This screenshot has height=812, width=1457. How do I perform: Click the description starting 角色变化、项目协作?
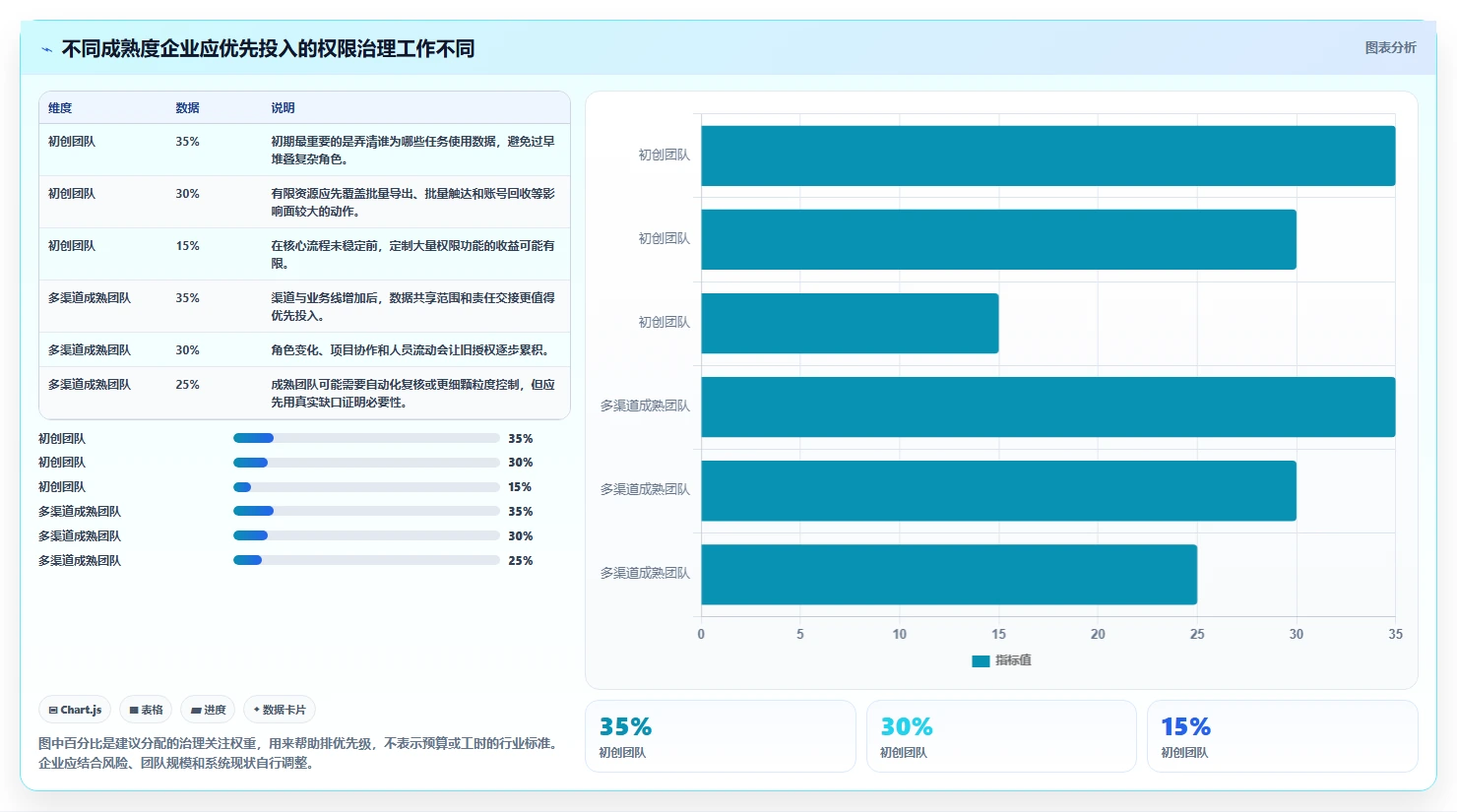pyautogui.click(x=410, y=350)
